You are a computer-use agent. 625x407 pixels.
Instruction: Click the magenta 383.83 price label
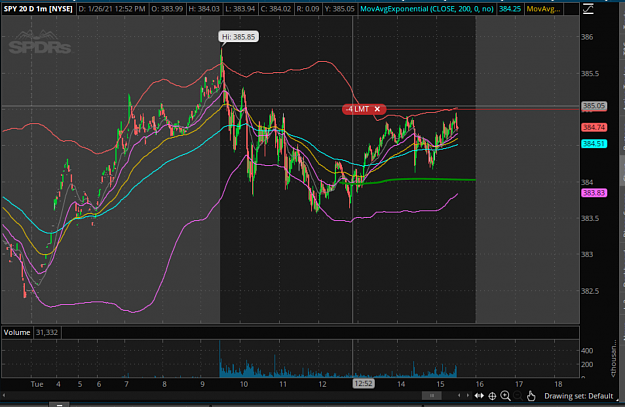[594, 193]
